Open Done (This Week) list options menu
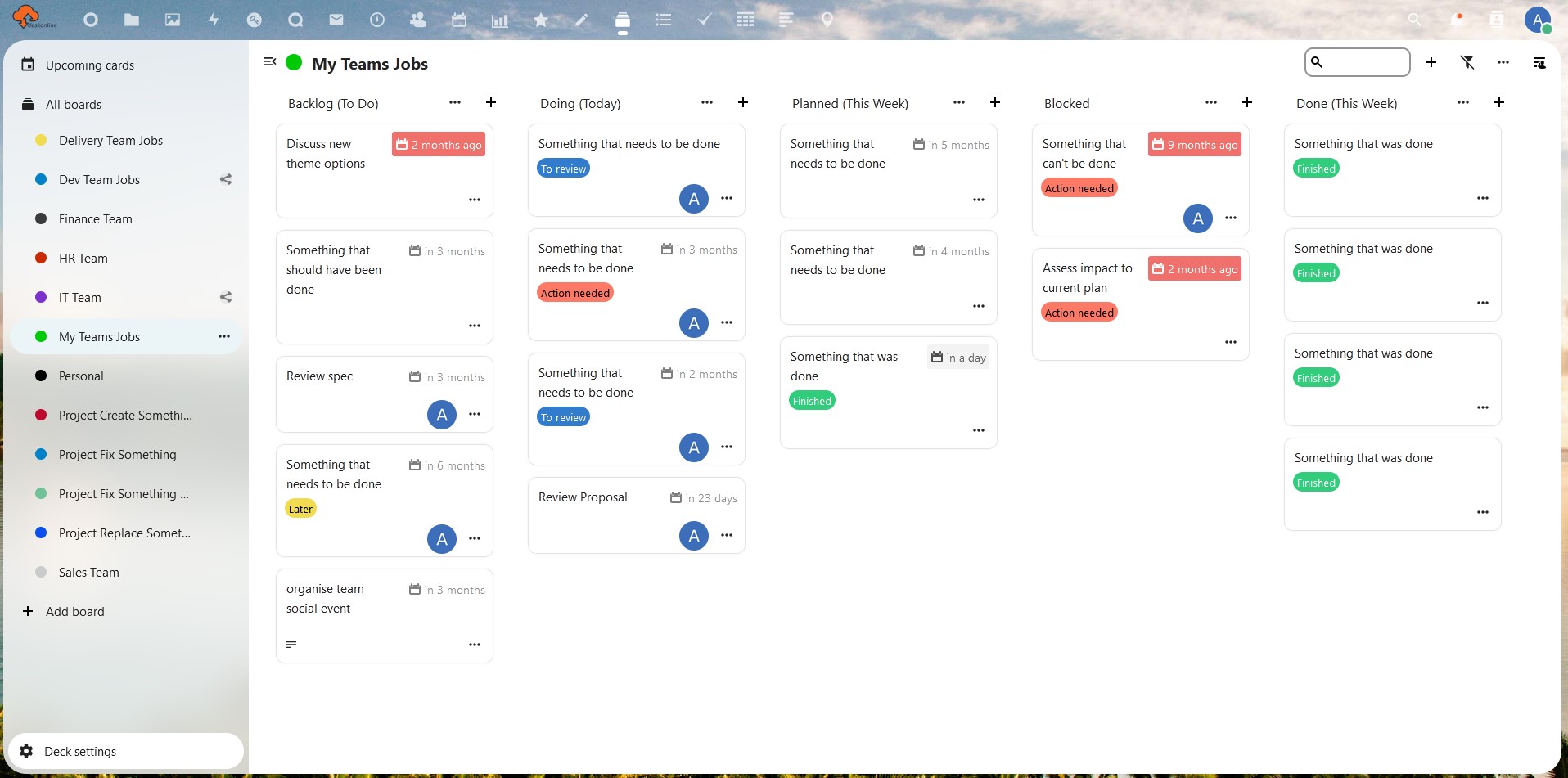1568x778 pixels. click(x=1463, y=102)
